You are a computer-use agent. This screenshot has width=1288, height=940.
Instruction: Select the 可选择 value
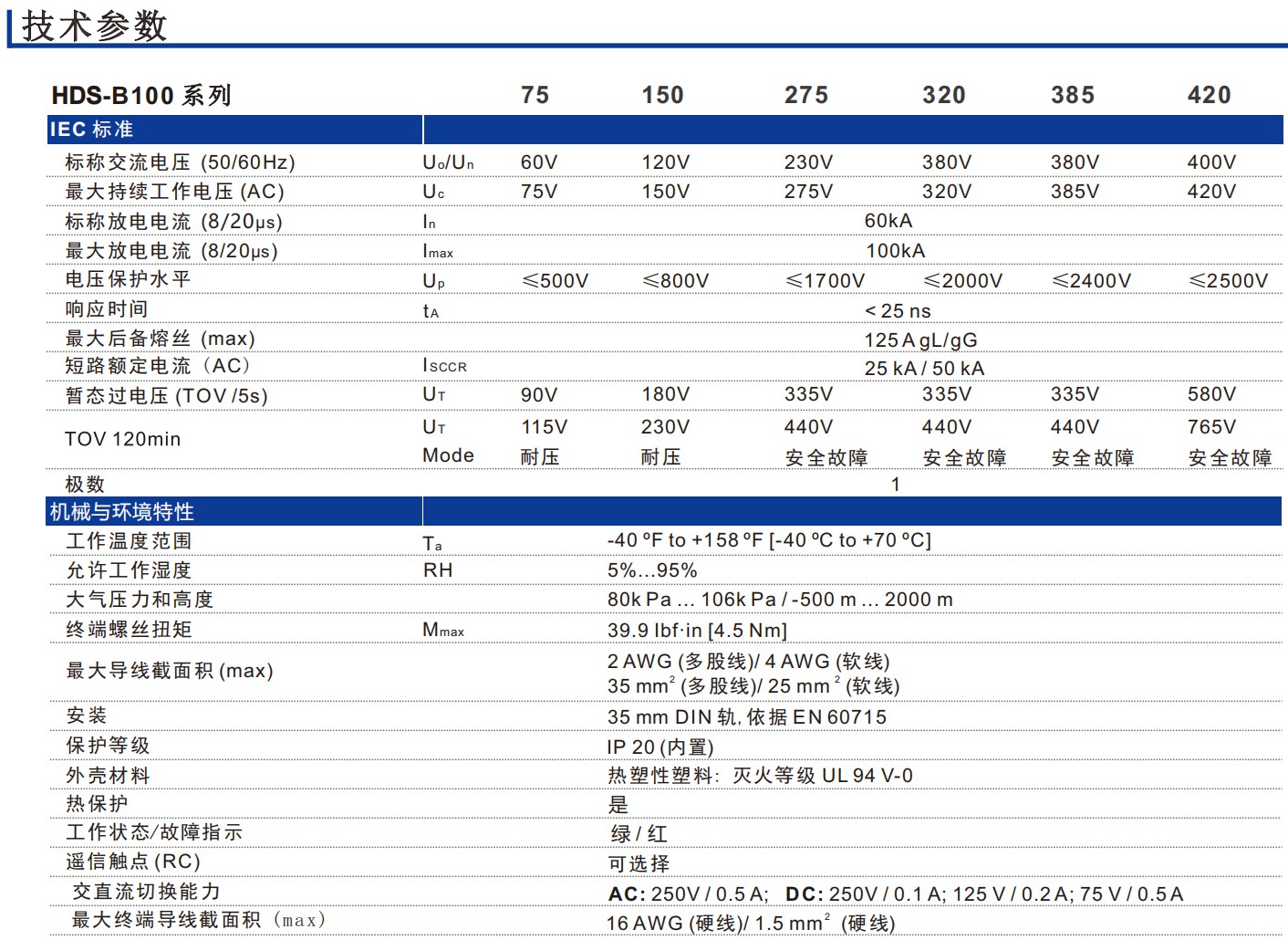(x=639, y=864)
